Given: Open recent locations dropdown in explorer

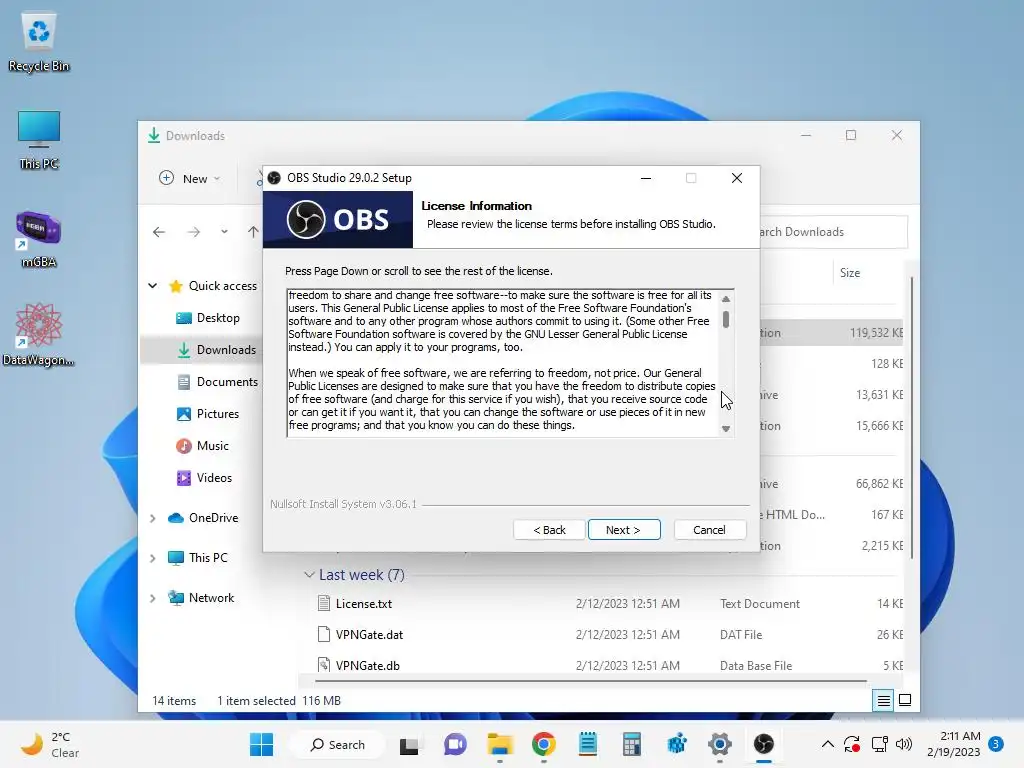Looking at the screenshot, I should (224, 232).
